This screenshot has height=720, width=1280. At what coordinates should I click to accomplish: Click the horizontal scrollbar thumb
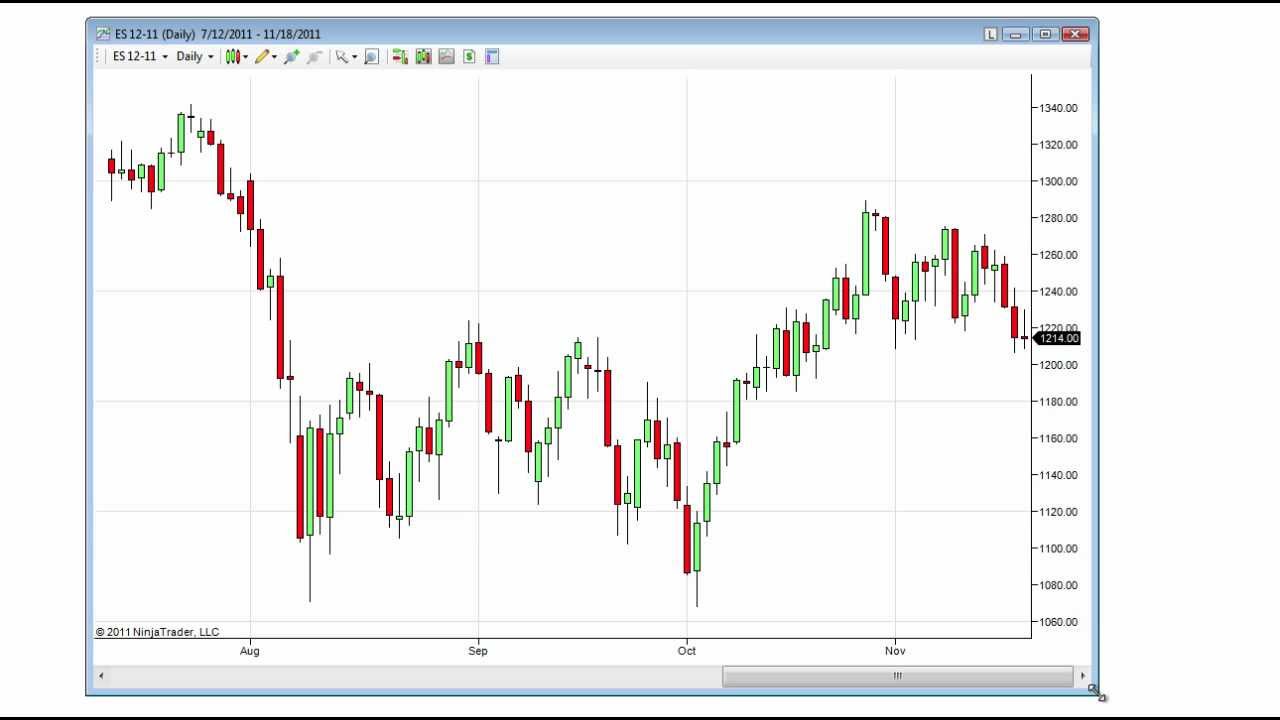(x=897, y=676)
